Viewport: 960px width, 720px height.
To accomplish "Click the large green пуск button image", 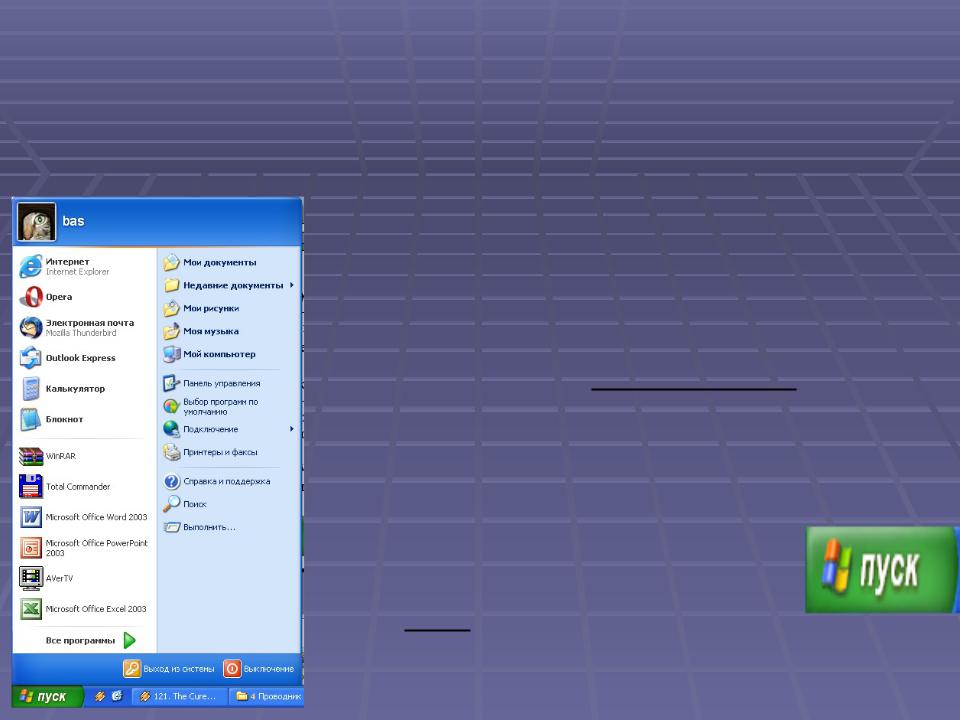I will [882, 569].
